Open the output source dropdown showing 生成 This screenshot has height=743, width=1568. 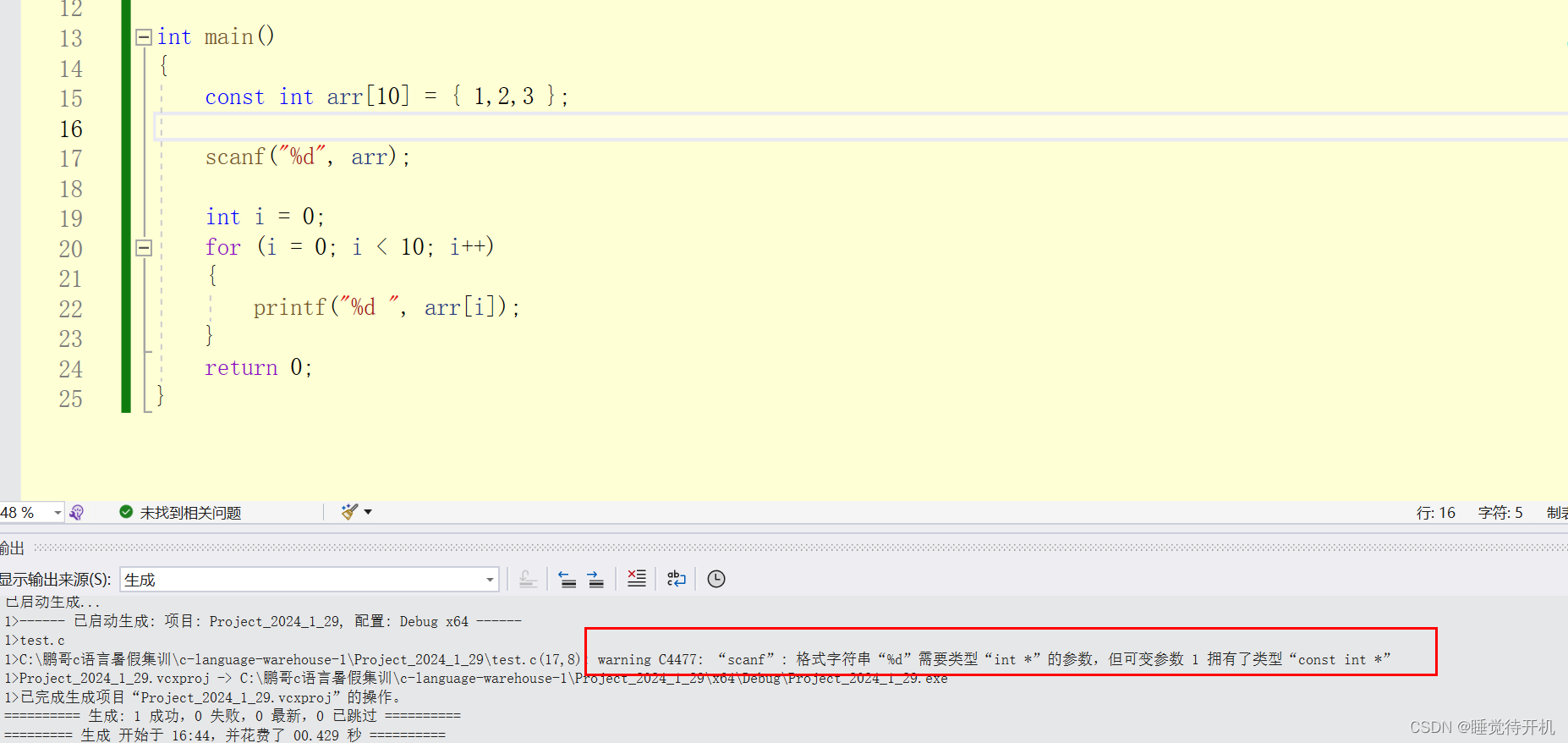(310, 580)
